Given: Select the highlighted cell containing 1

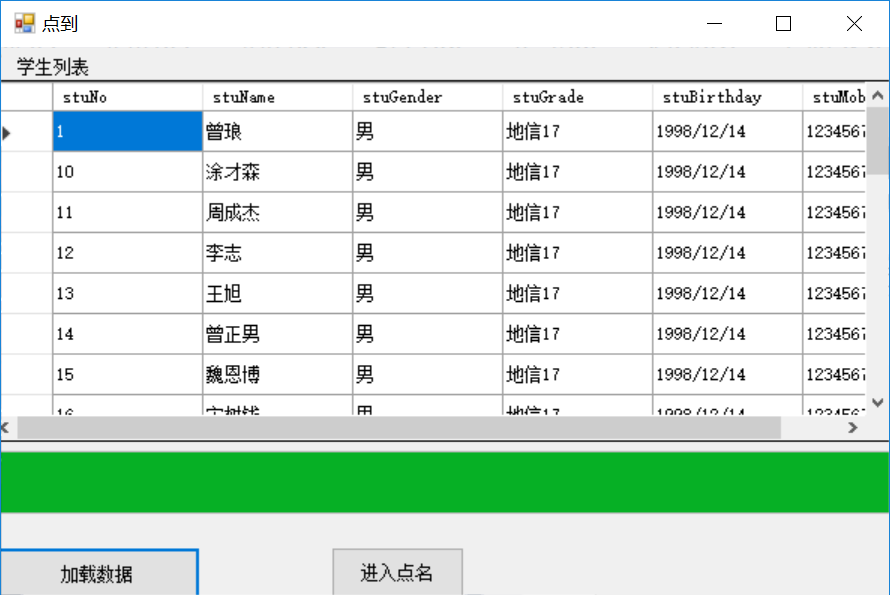Looking at the screenshot, I should pos(127,131).
